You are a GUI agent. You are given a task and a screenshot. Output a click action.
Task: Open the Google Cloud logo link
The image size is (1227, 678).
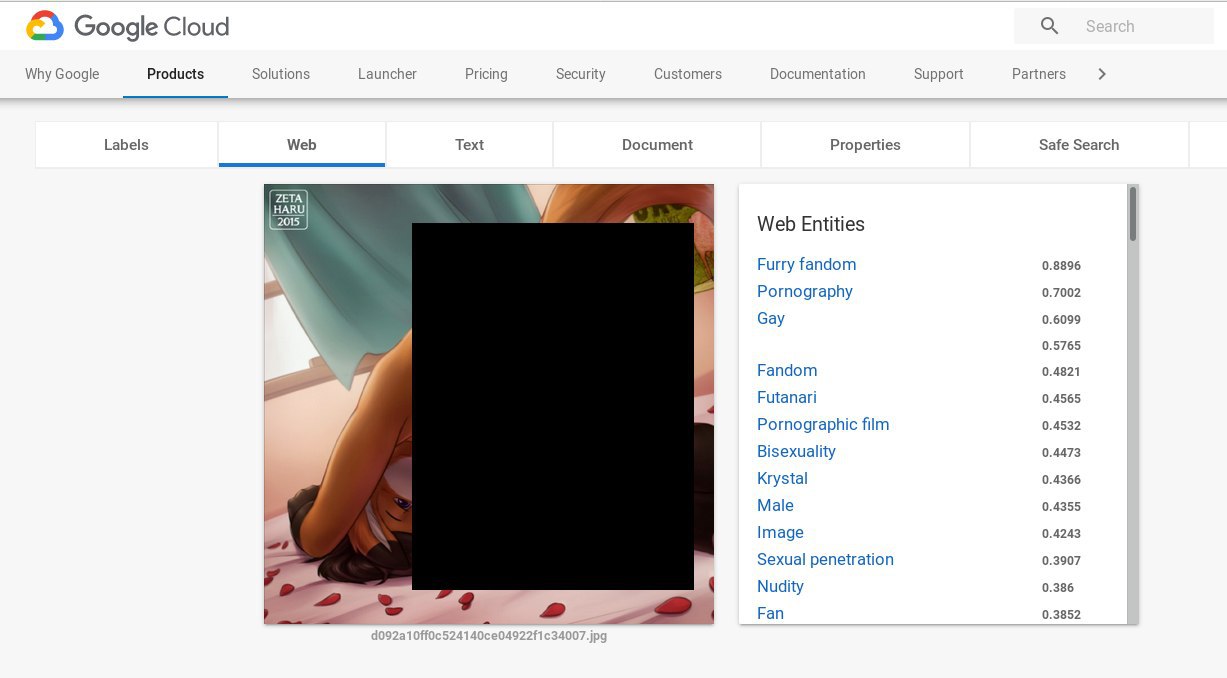127,26
